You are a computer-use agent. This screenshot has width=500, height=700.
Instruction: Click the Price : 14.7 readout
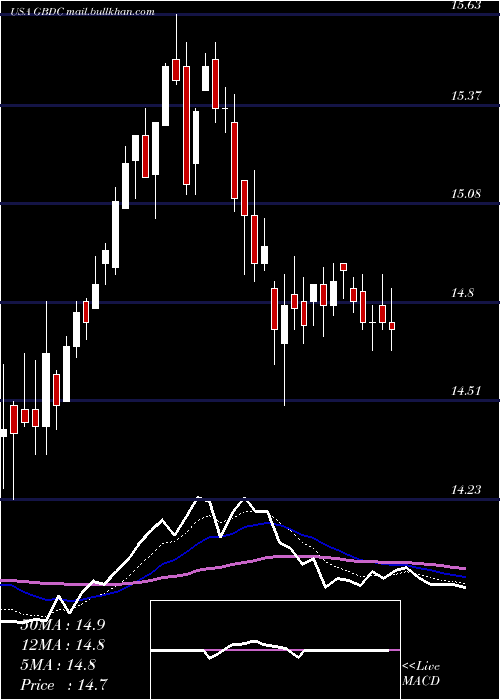tap(64, 684)
